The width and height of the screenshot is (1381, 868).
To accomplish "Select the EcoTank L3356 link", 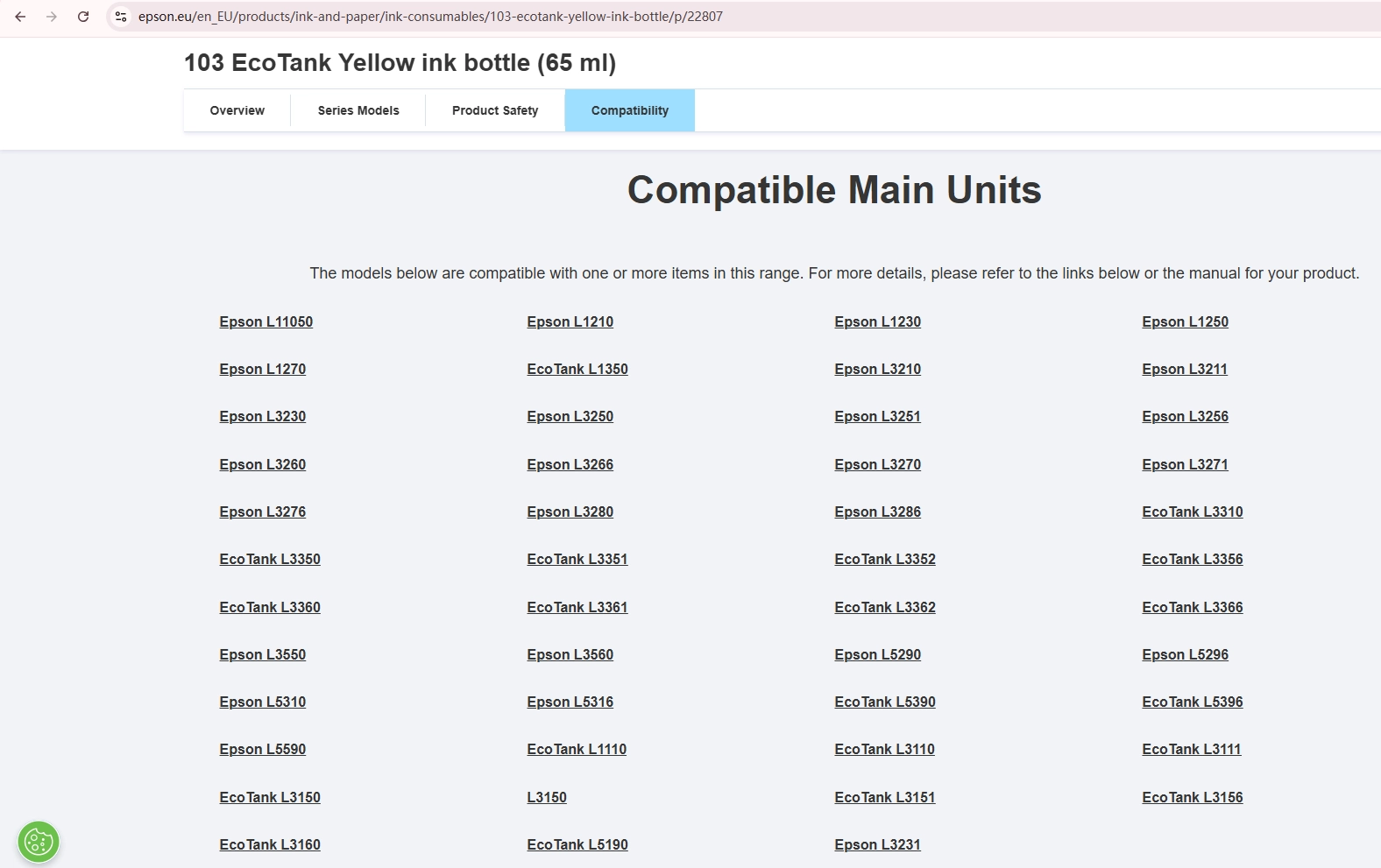I will [x=1193, y=559].
